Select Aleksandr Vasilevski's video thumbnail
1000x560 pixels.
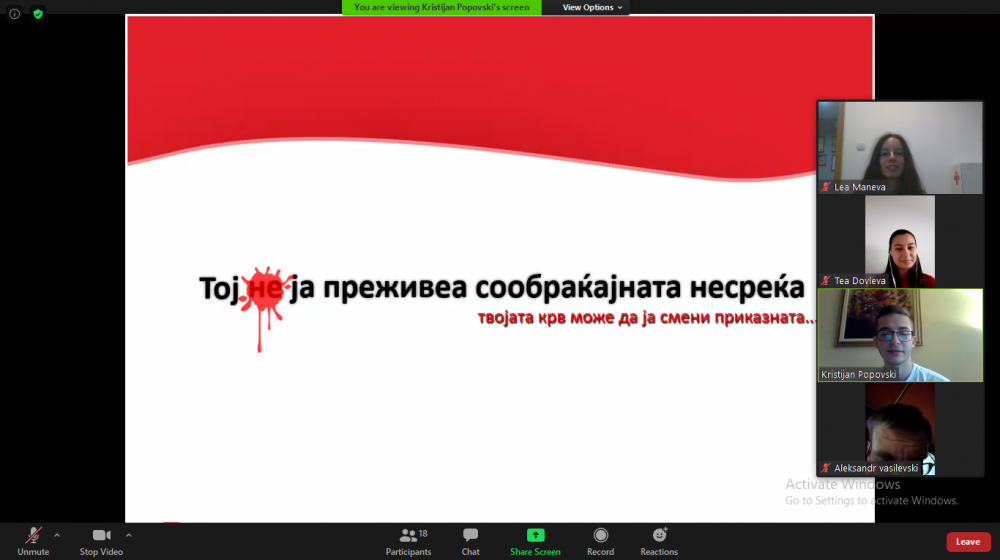tap(899, 429)
